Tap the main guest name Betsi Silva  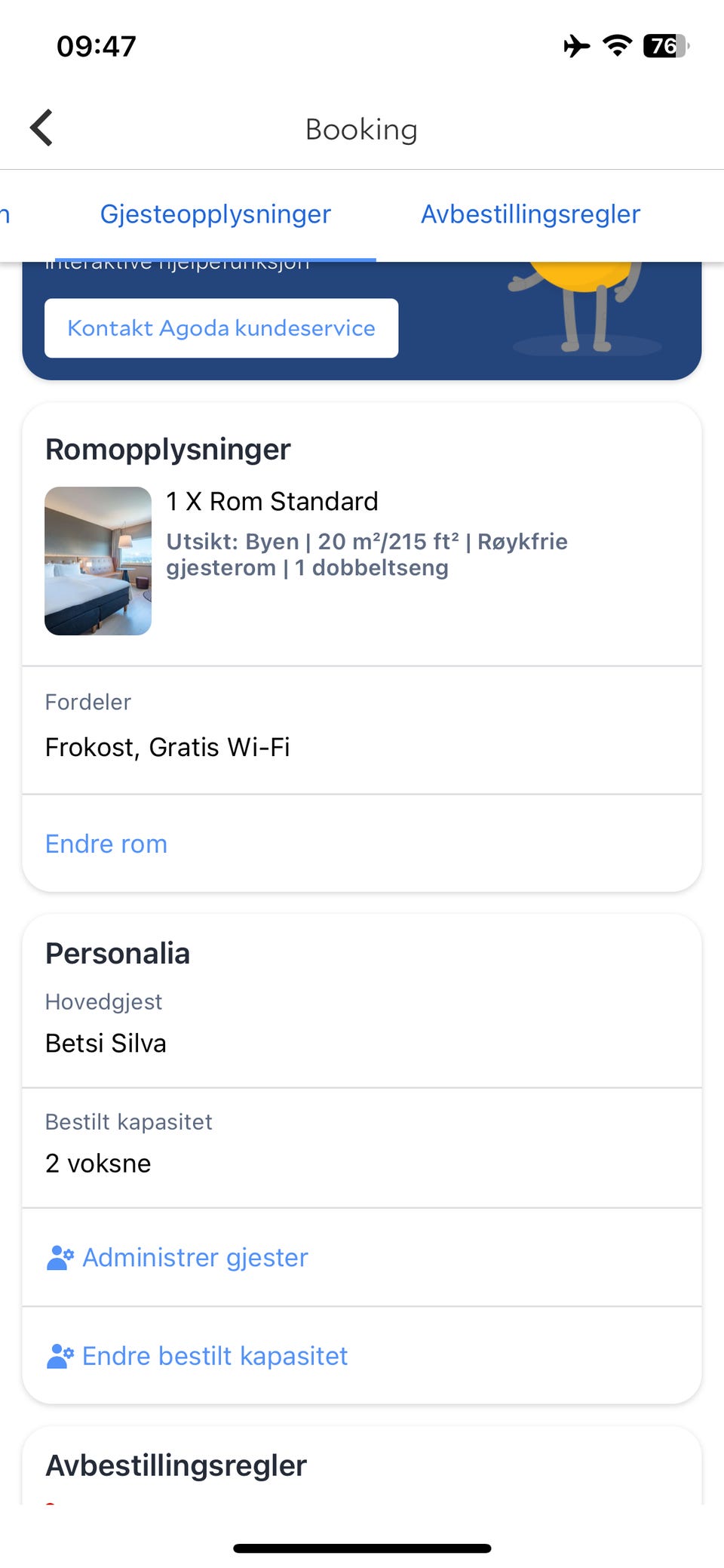tap(106, 1043)
